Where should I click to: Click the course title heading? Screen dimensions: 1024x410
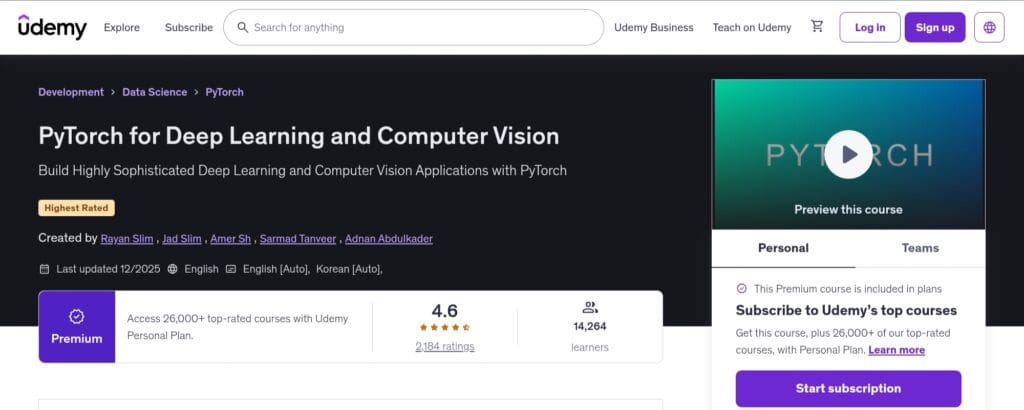(x=298, y=136)
